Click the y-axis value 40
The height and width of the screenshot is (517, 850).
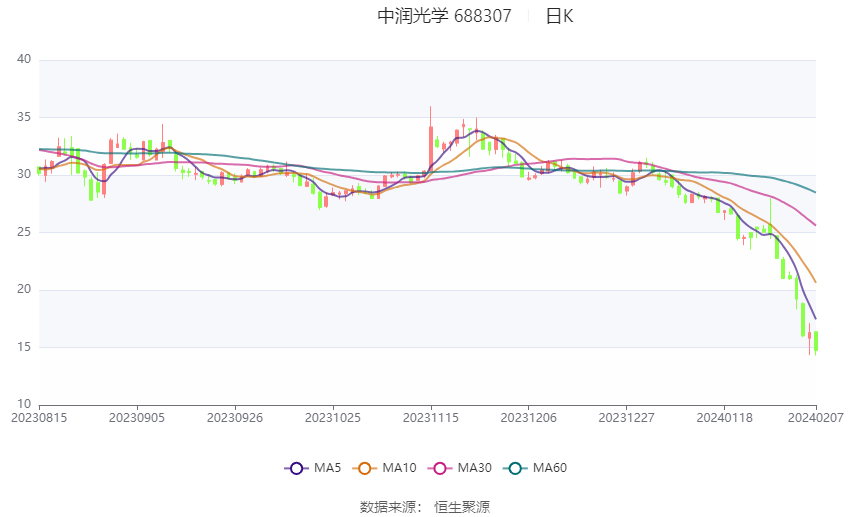pos(24,59)
